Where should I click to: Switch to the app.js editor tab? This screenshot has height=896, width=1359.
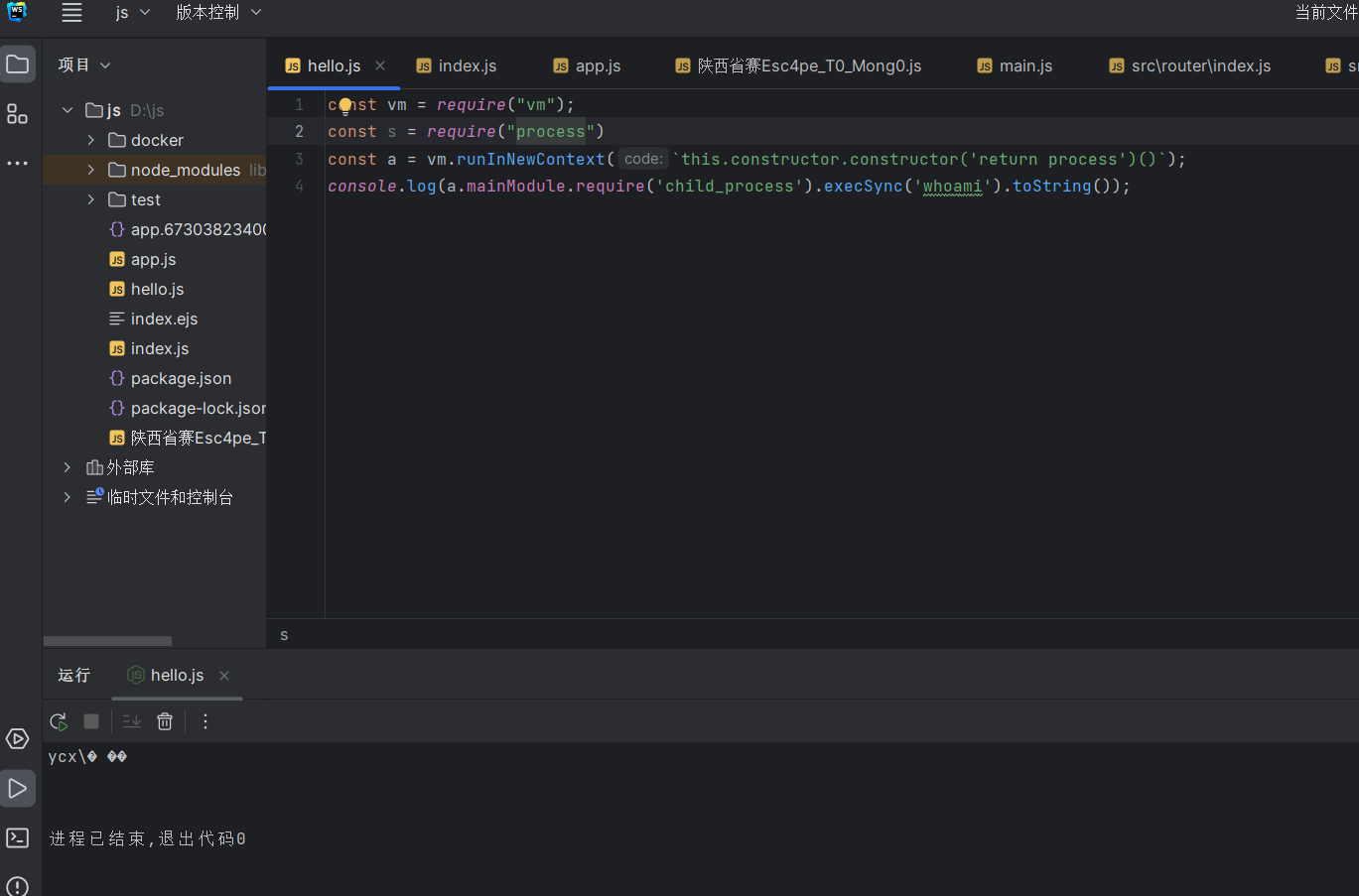point(587,65)
